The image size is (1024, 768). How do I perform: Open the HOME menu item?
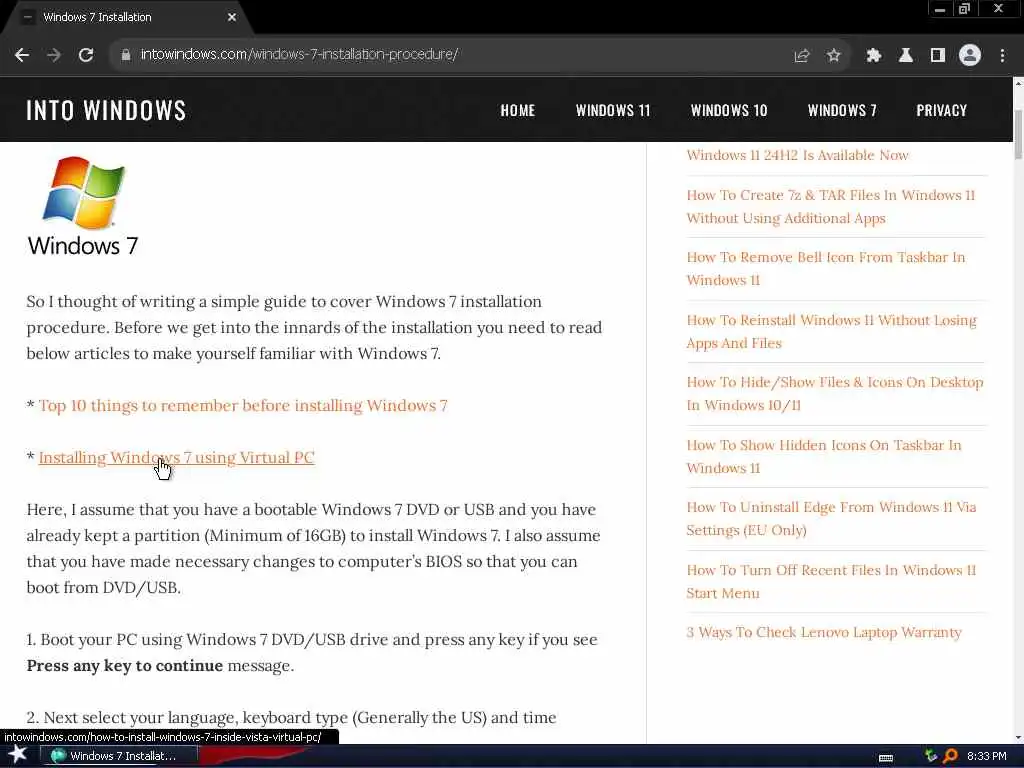tap(518, 110)
